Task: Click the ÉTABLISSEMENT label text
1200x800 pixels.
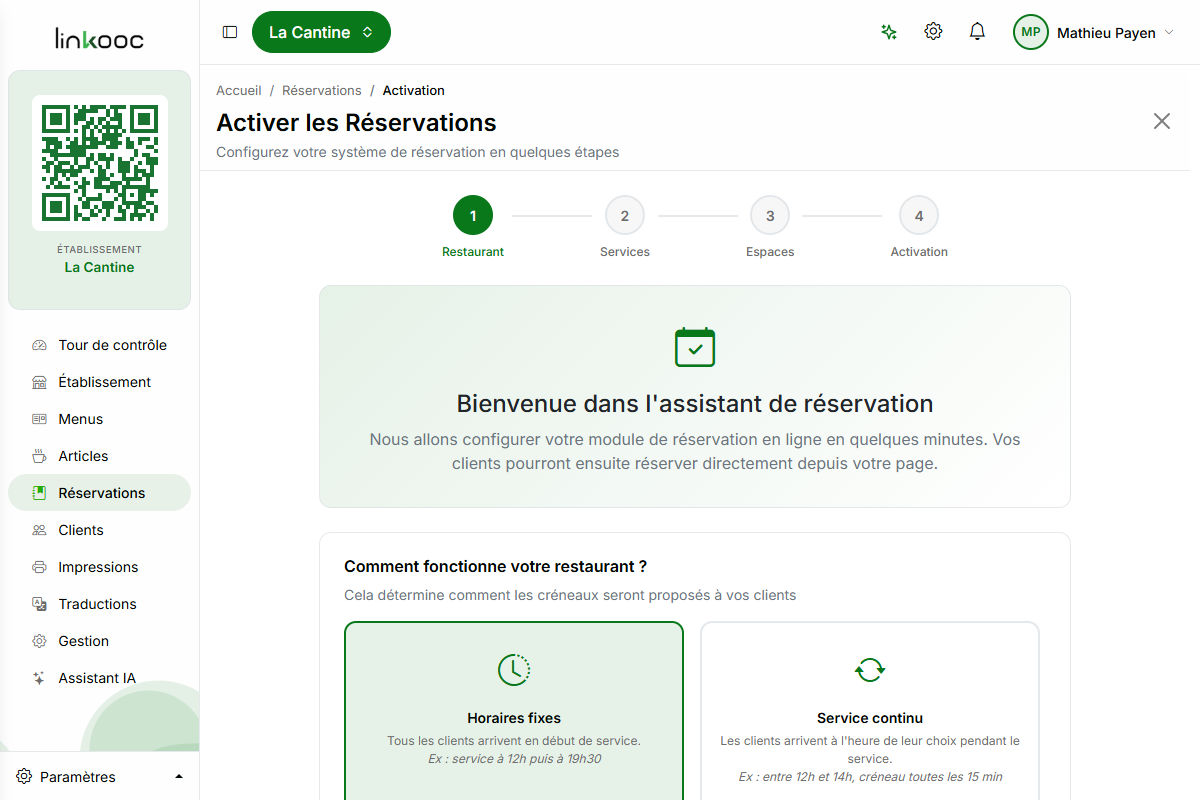Action: [x=100, y=249]
